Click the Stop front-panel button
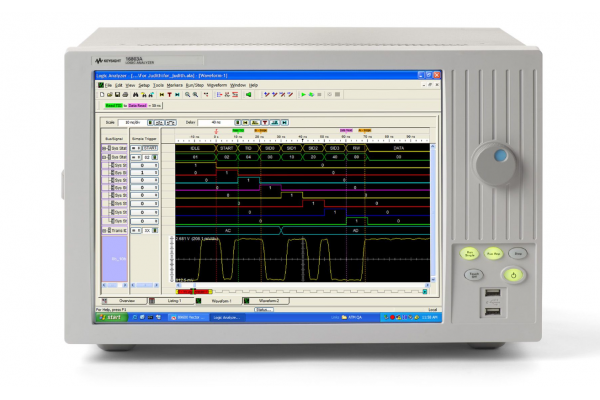600x400 pixels. pos(518,253)
